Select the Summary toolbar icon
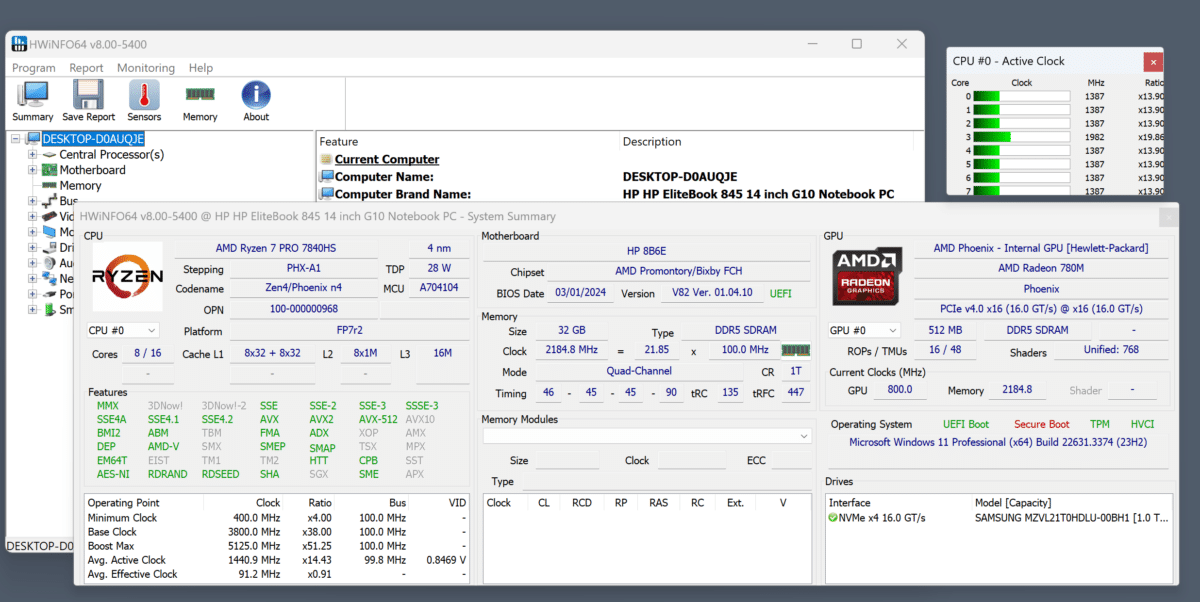 31,98
